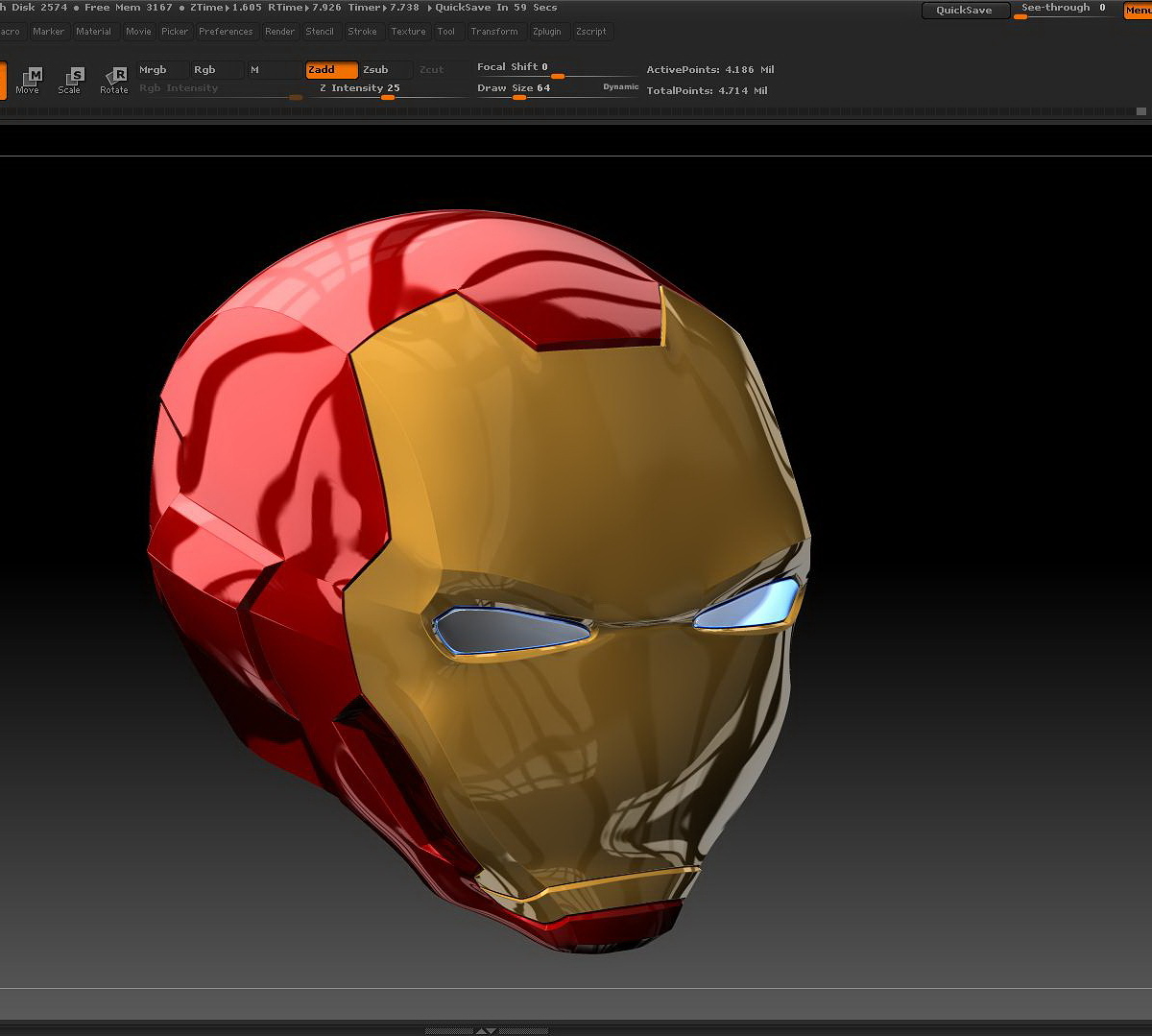
Task: Open the Movie menu
Action: [138, 32]
